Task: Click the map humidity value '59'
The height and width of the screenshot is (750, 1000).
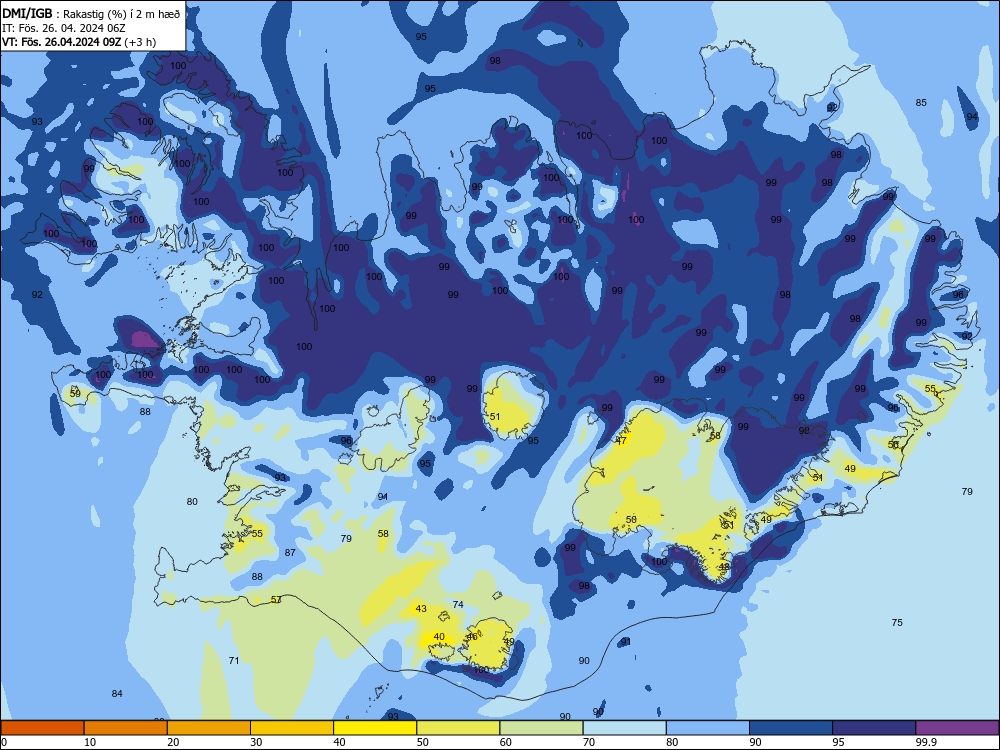Action: [75, 393]
